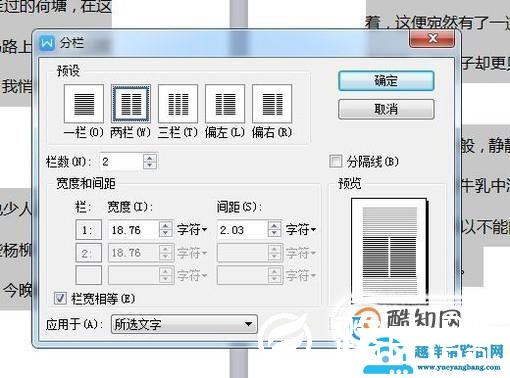
Task: Click the WPS logo icon in title bar
Action: [47, 43]
